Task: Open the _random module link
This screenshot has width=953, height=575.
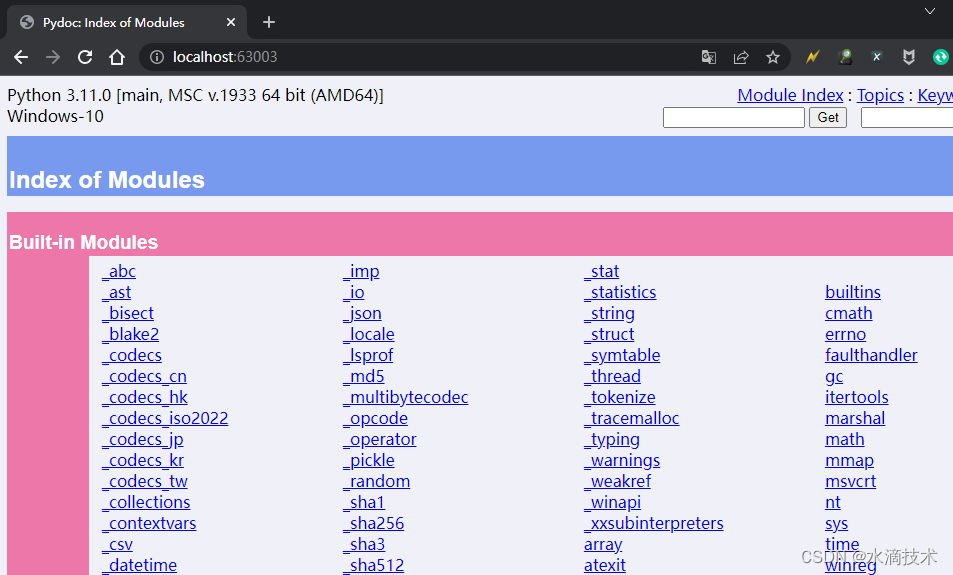Action: [x=376, y=481]
